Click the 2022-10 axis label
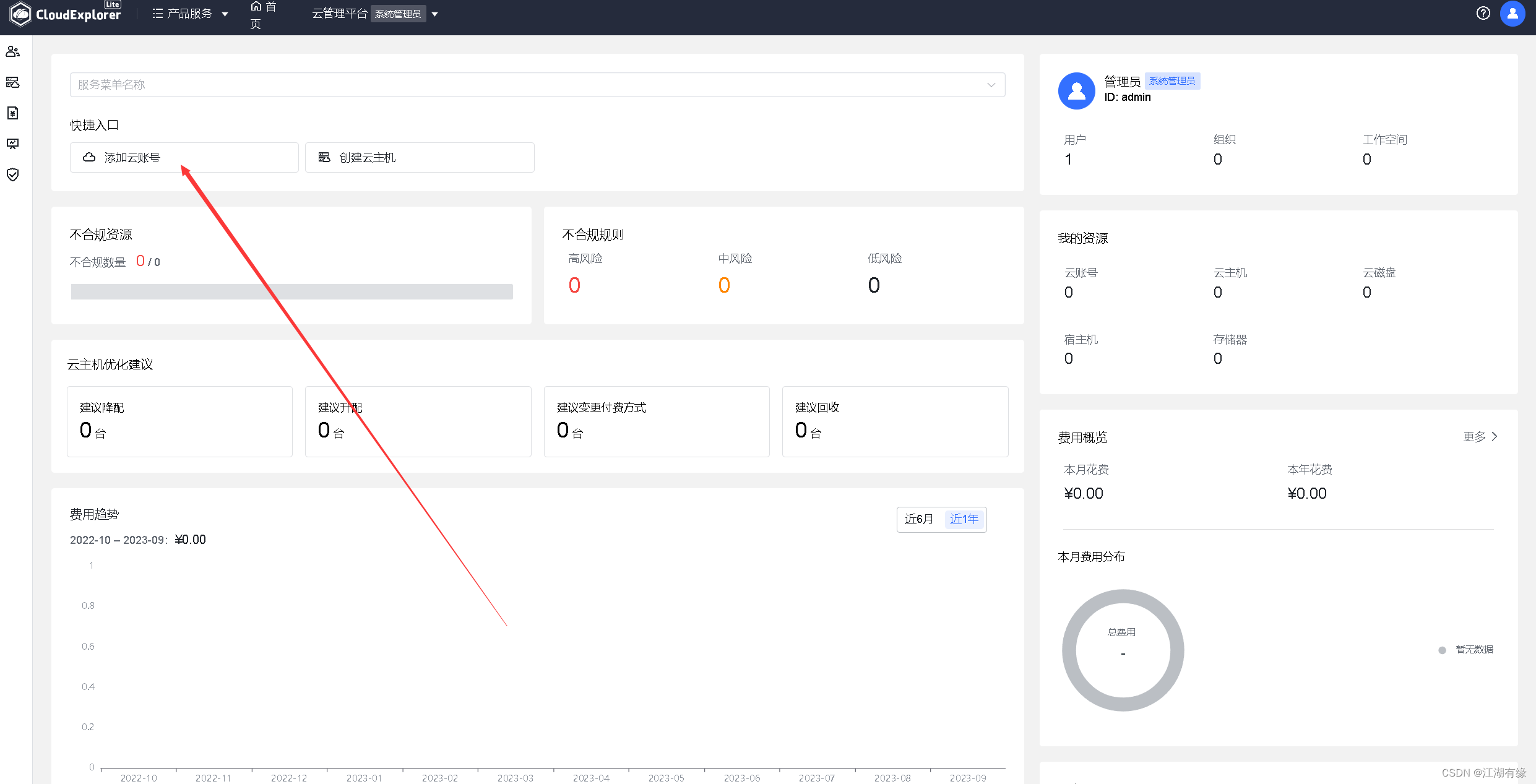This screenshot has width=1536, height=784. [139, 778]
